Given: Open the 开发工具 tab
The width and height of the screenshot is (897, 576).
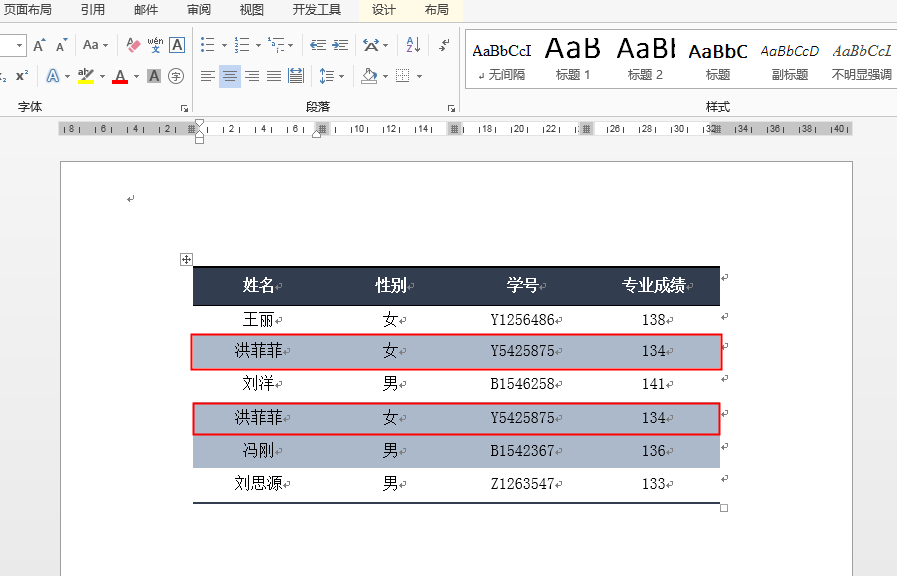Looking at the screenshot, I should point(316,10).
